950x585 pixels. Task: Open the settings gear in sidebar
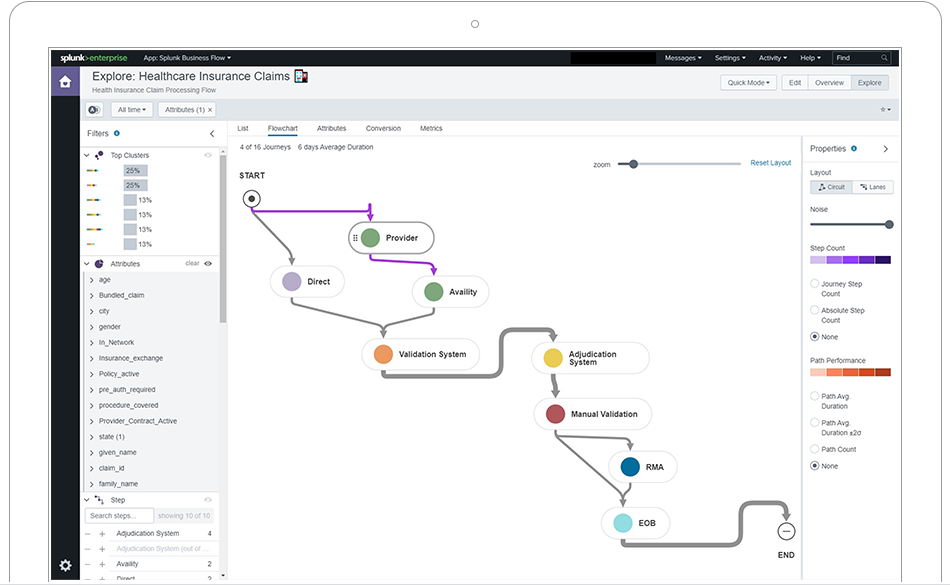[x=65, y=565]
